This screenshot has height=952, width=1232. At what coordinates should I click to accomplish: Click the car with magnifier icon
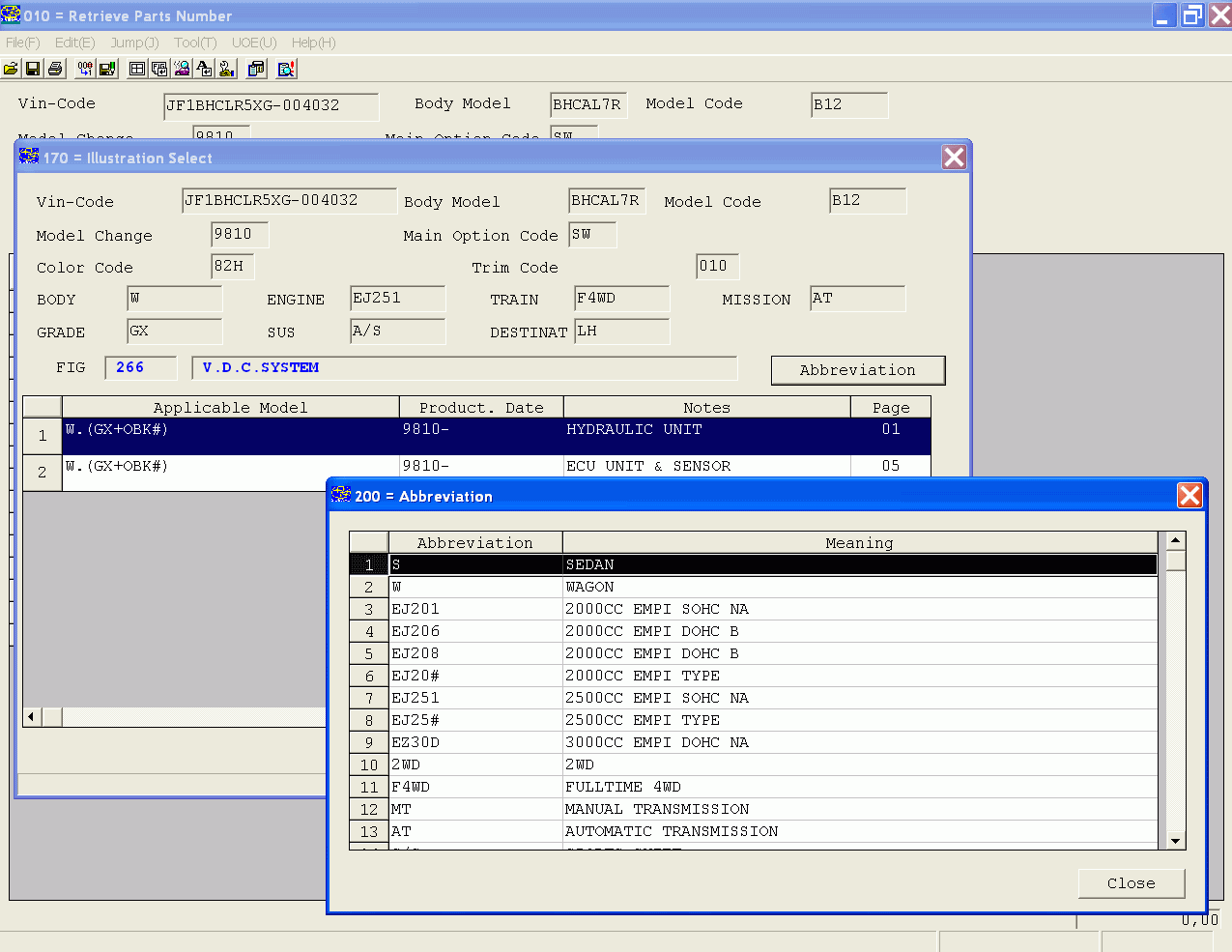pos(182,69)
